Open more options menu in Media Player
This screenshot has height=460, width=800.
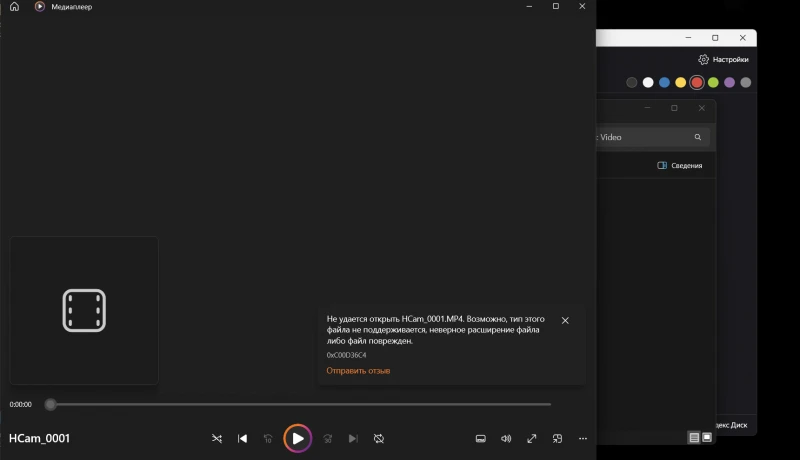pyautogui.click(x=583, y=439)
